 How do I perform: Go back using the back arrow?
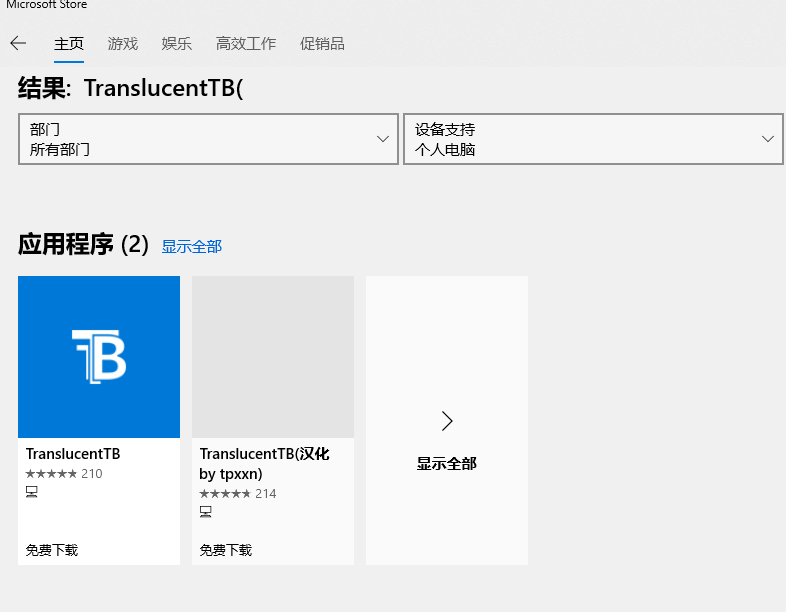click(18, 44)
